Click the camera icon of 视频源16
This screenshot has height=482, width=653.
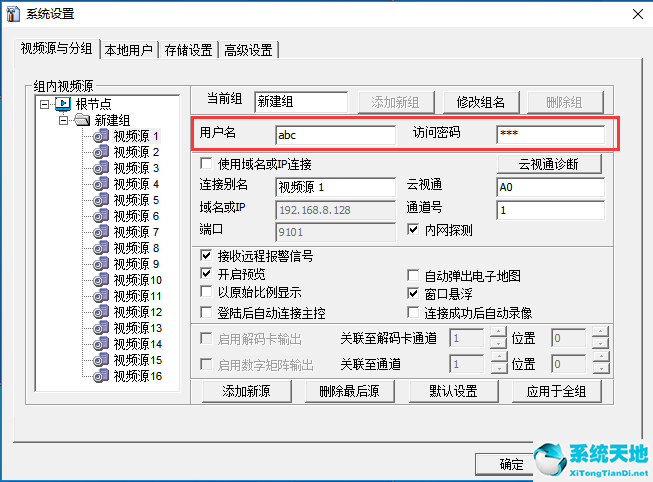coord(101,376)
